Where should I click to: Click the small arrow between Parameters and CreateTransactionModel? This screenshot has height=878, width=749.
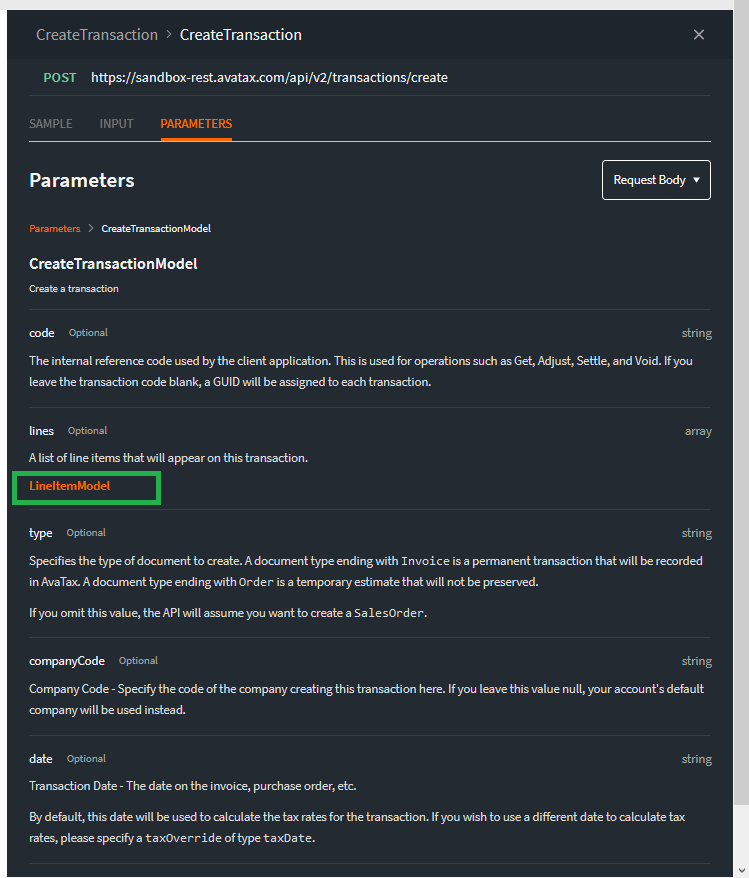(x=91, y=229)
